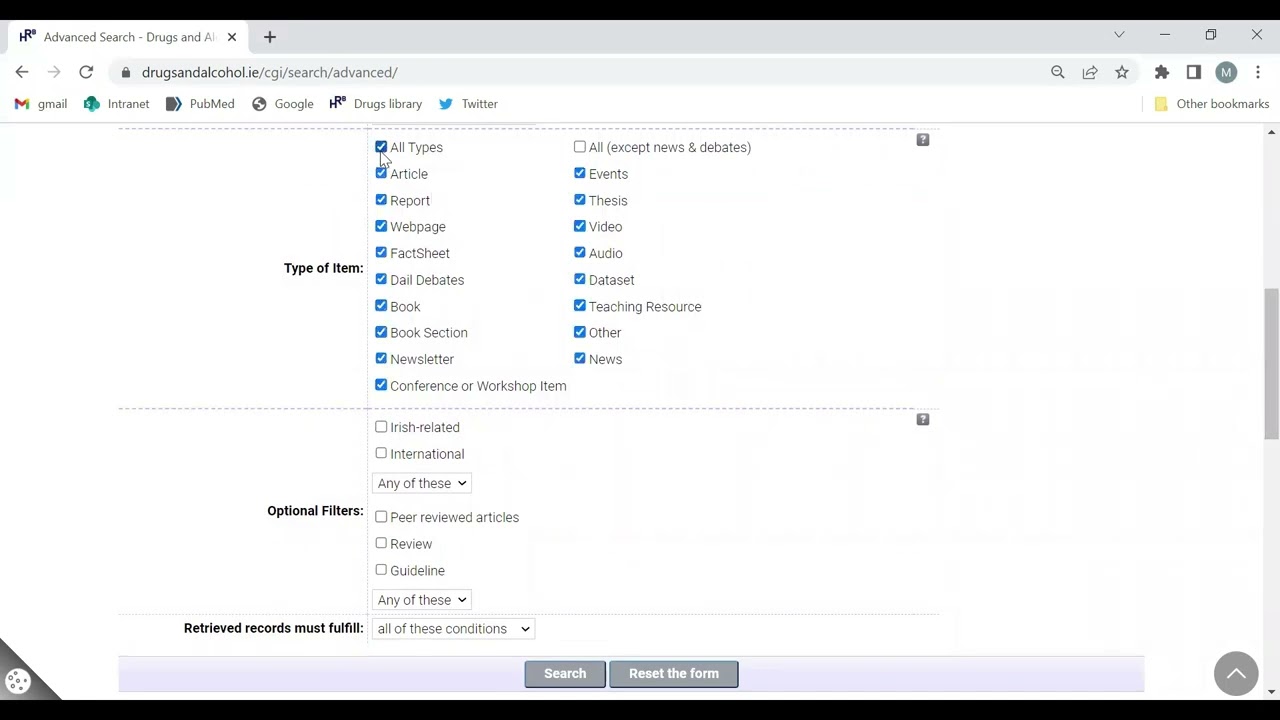This screenshot has height=720, width=1280.
Task: Click the page vertical scrollbar thumb
Action: (1271, 363)
